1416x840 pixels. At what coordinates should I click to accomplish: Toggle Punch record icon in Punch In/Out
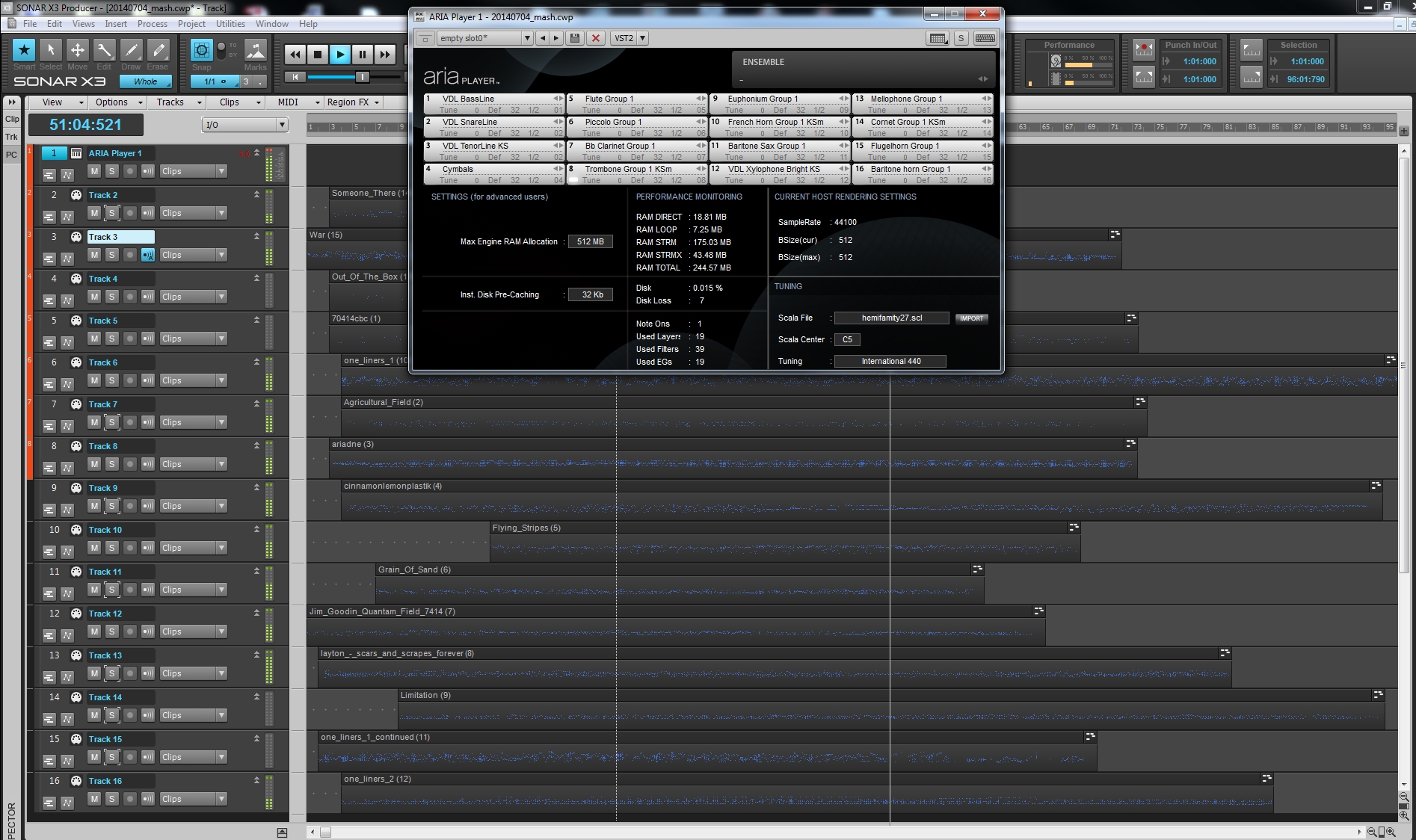1144,49
